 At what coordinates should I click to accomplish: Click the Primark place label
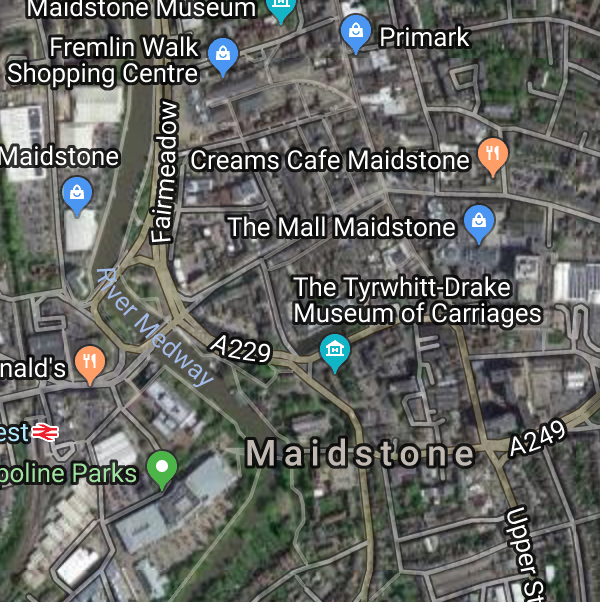point(425,37)
